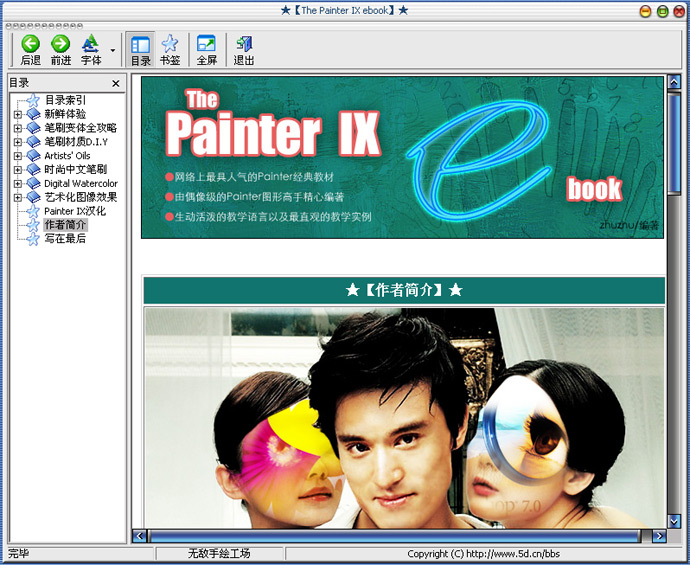Click the vertical scrollbar thumb
Image resolution: width=690 pixels, height=565 pixels.
[674, 143]
